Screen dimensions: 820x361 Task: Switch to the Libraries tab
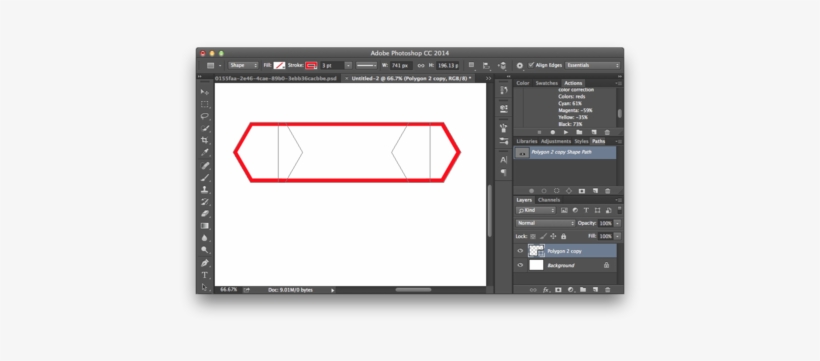click(527, 141)
